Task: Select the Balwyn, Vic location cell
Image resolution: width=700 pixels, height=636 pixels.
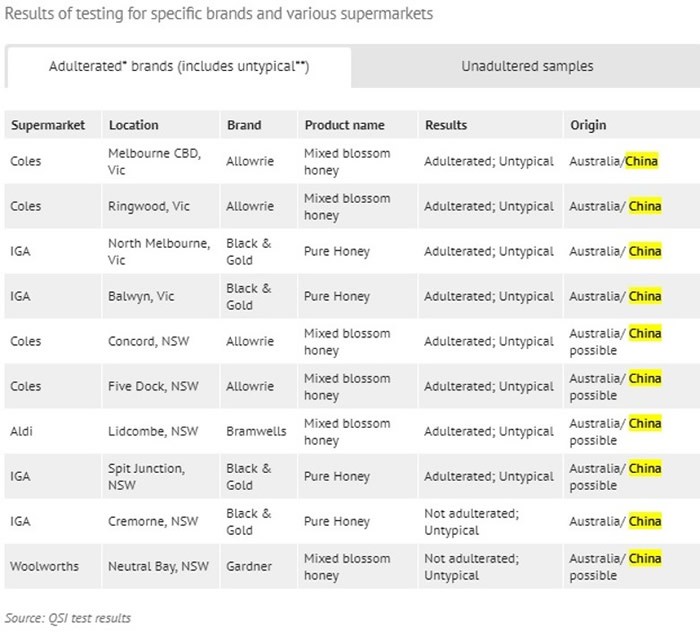Action: tap(141, 296)
